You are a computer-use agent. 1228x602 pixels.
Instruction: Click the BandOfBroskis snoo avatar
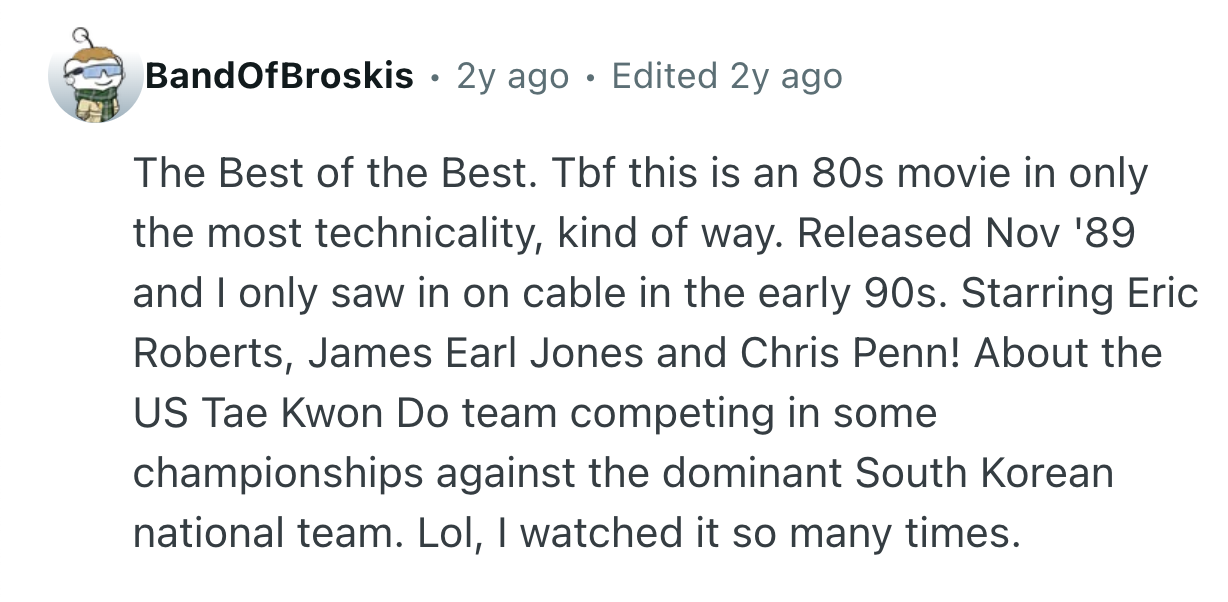pos(96,77)
